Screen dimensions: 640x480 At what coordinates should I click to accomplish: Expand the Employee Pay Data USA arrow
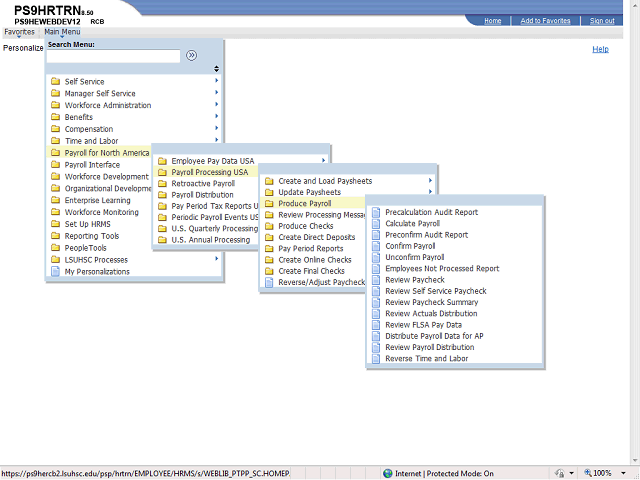(323, 160)
